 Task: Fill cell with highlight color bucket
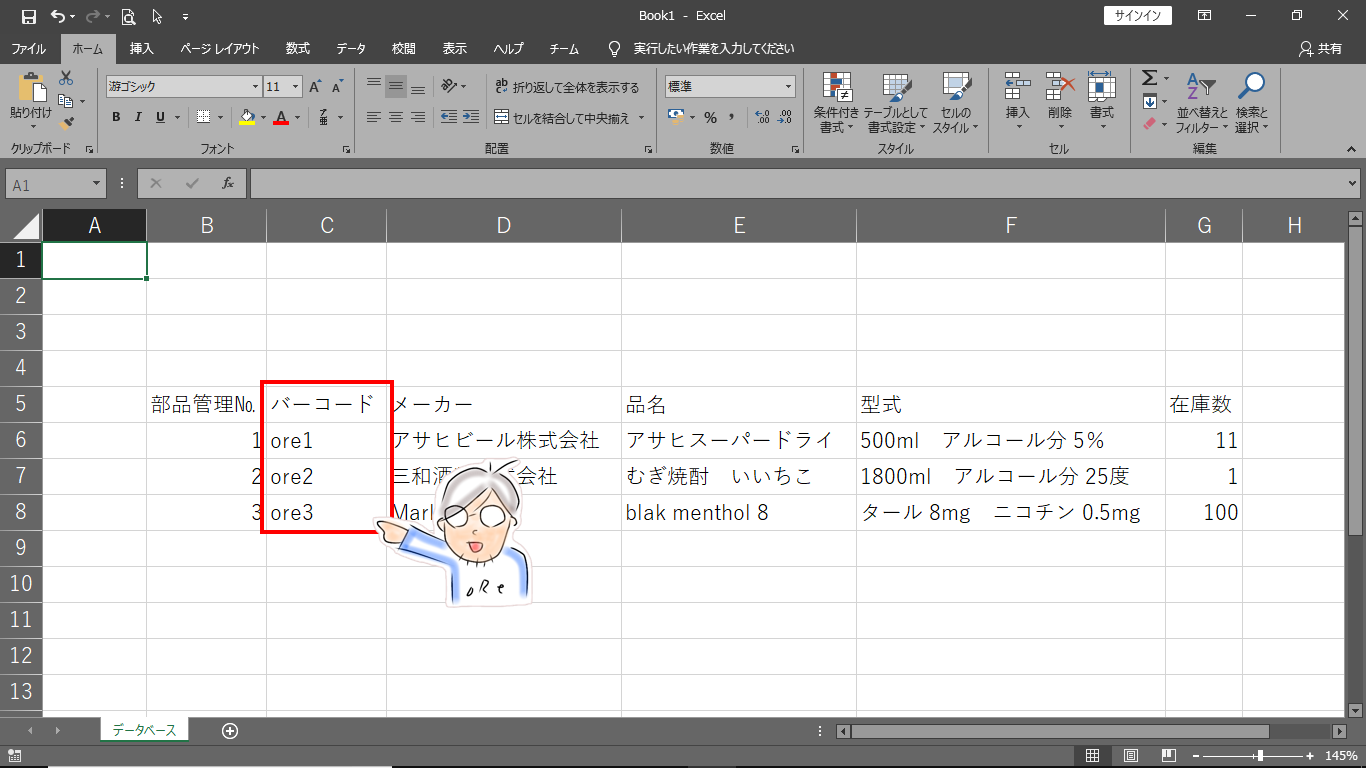(x=248, y=117)
